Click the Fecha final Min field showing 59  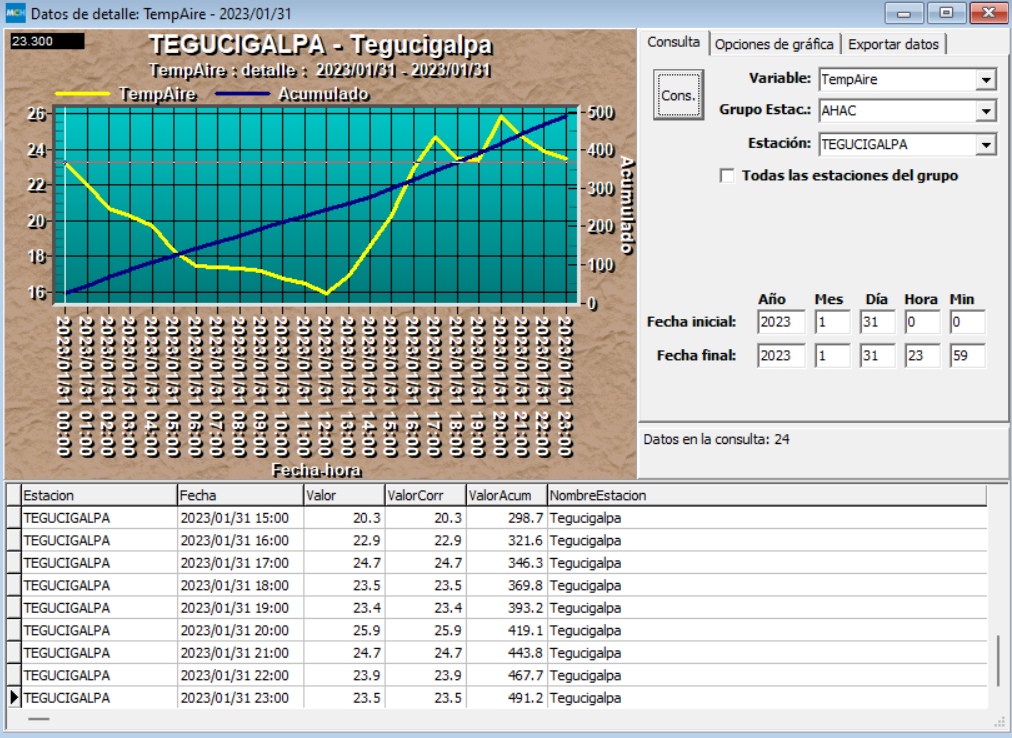click(967, 356)
